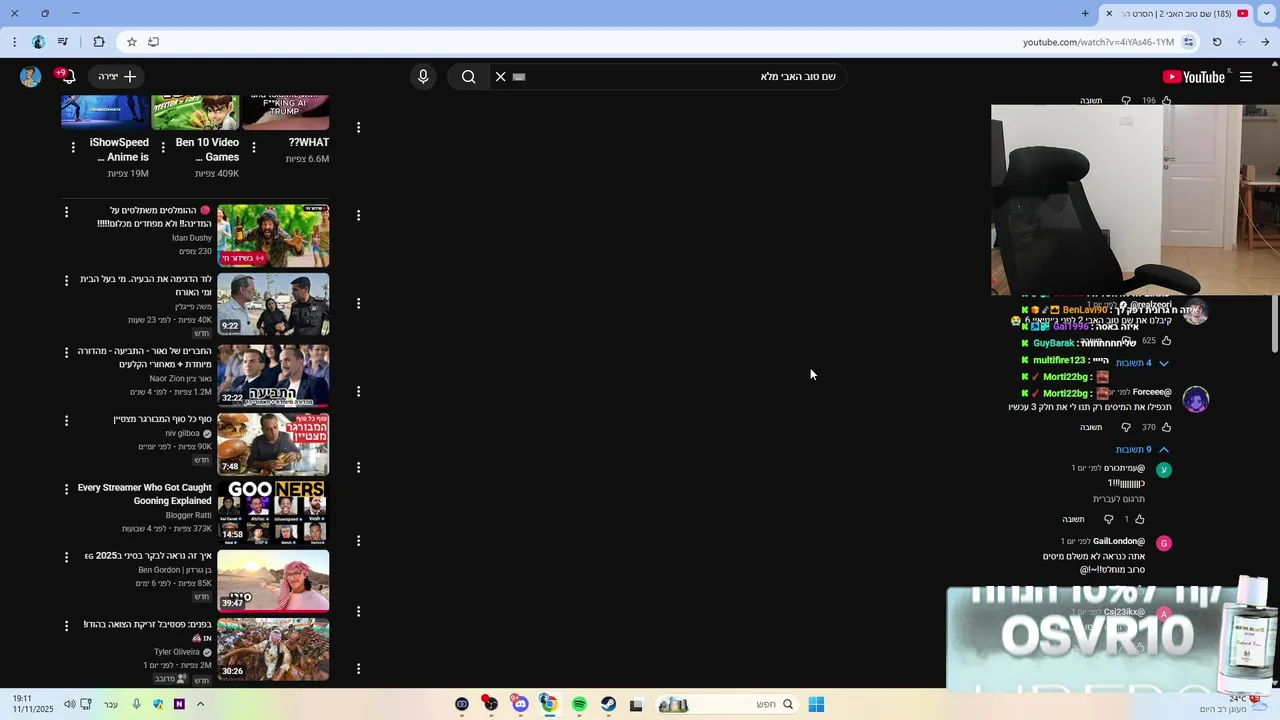Open the notifications bell
Screen dimensions: 1280x720
click(68, 77)
